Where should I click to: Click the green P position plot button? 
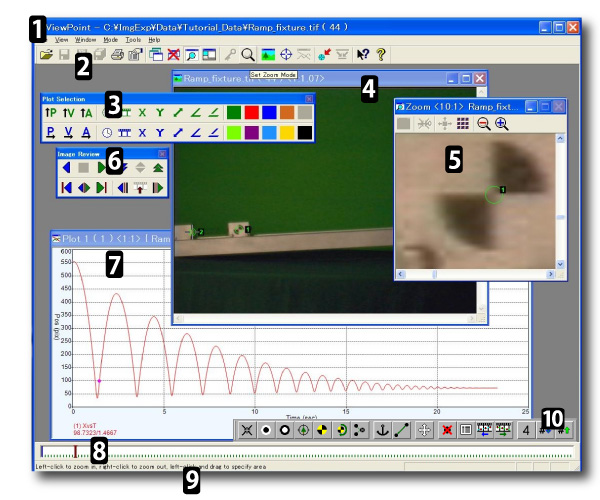point(51,113)
